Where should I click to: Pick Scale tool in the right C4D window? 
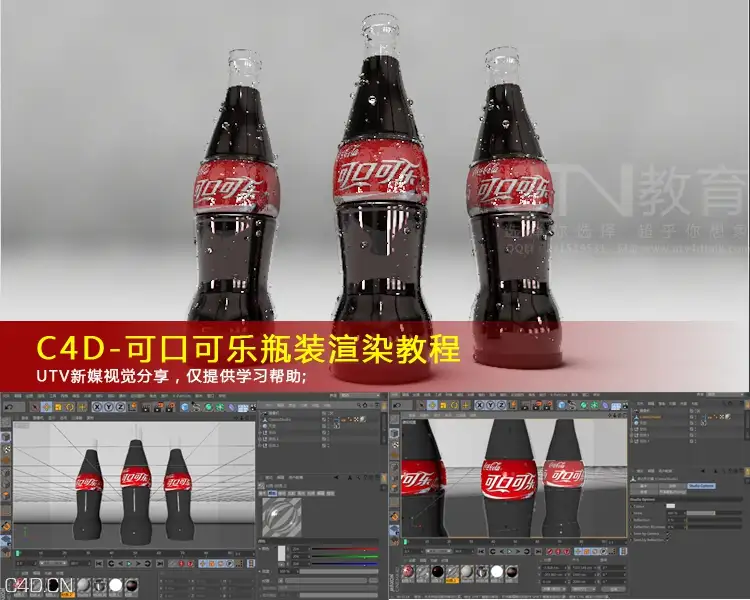[x=443, y=405]
